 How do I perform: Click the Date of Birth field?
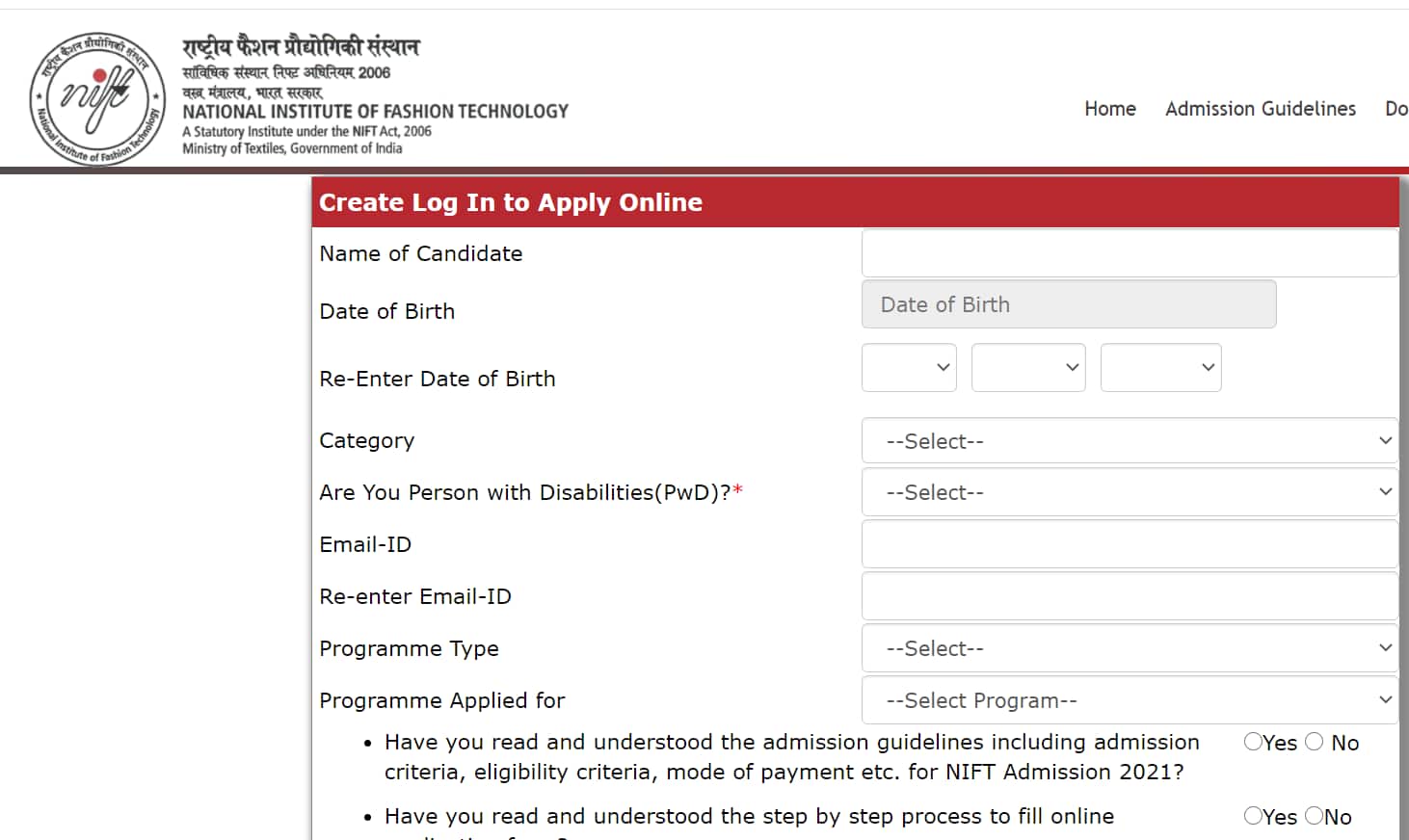[x=1068, y=303]
